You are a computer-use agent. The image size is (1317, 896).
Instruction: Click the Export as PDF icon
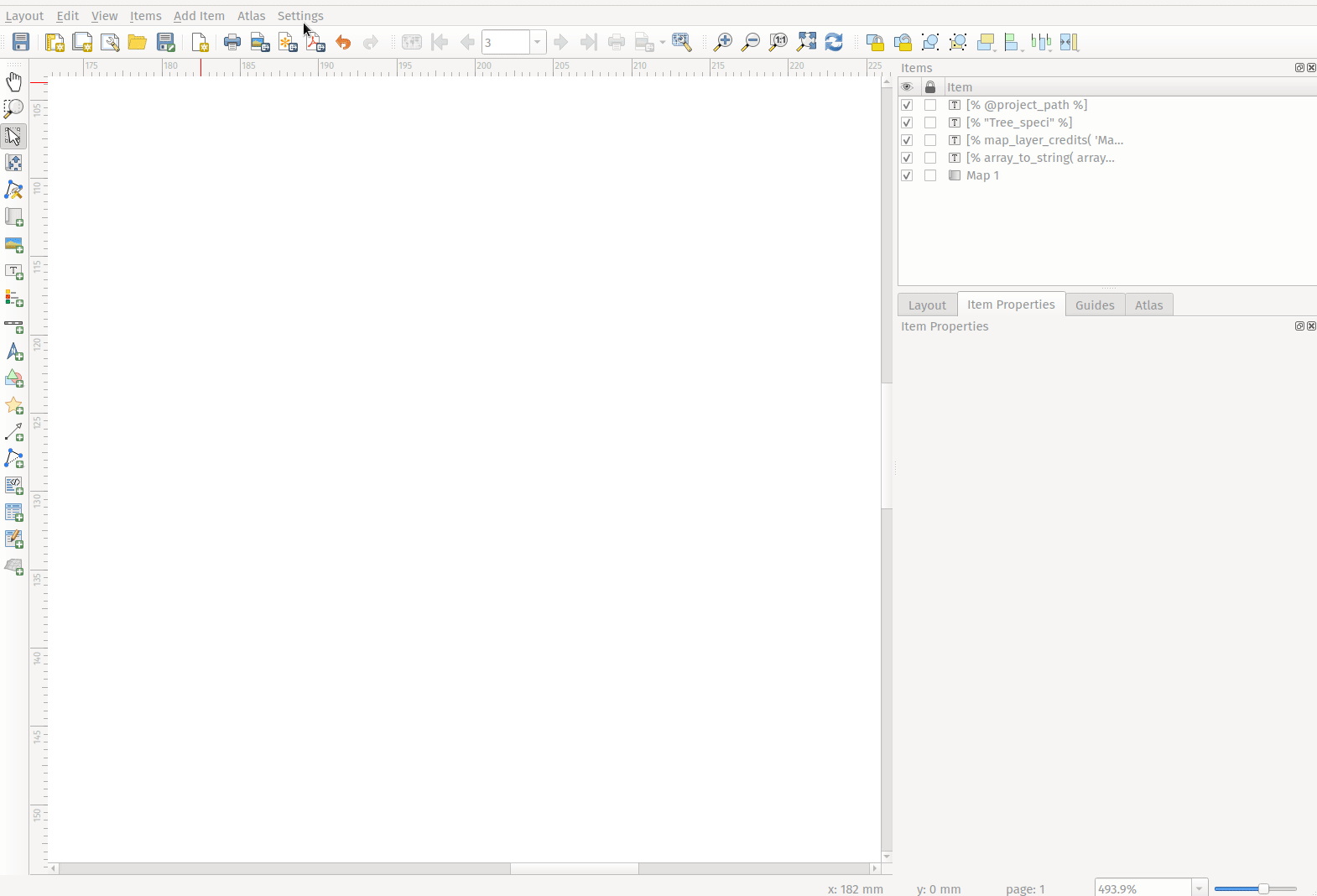(315, 42)
